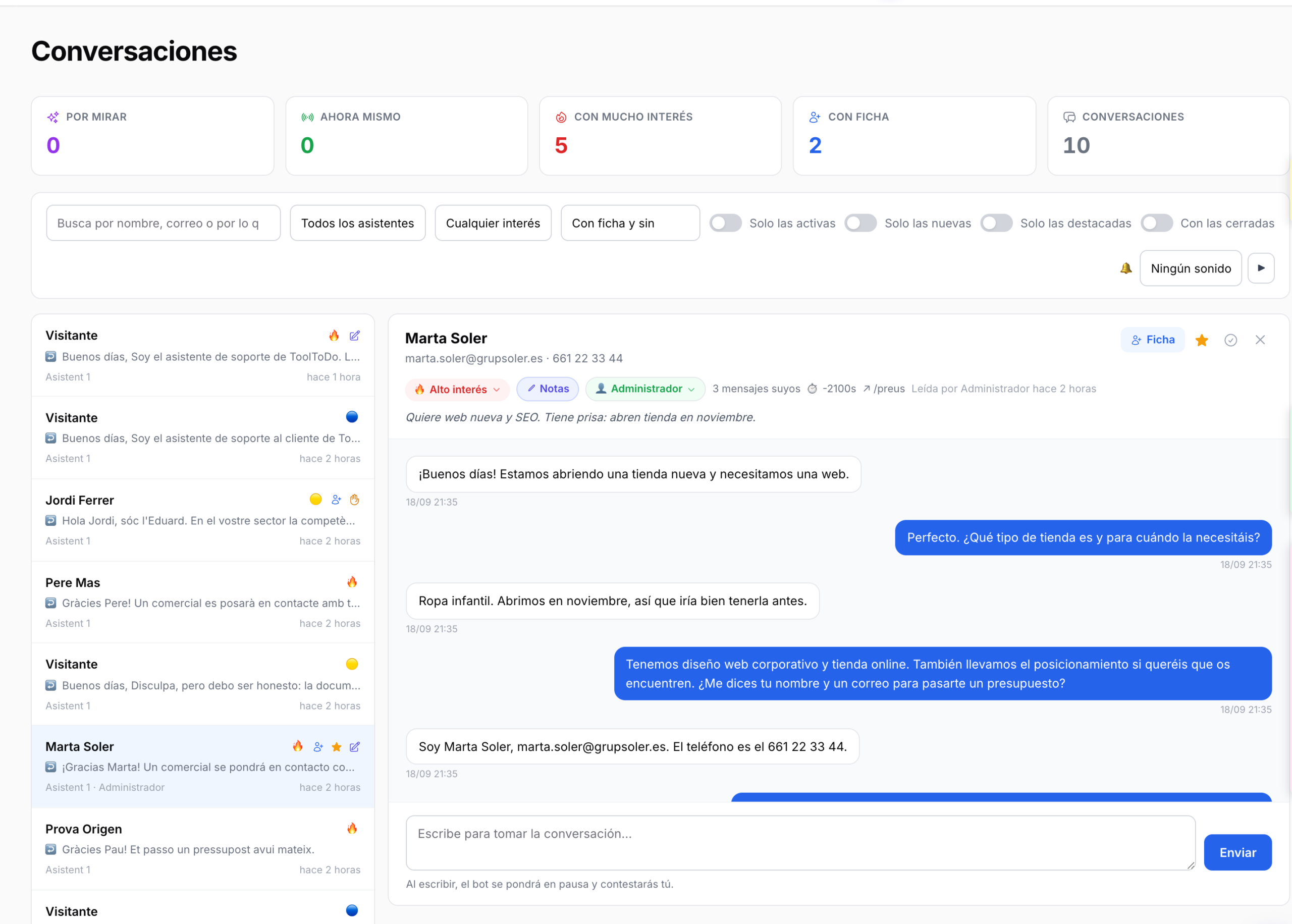The height and width of the screenshot is (924, 1292).
Task: Turn on Solo las destacadas switch
Action: click(x=996, y=223)
